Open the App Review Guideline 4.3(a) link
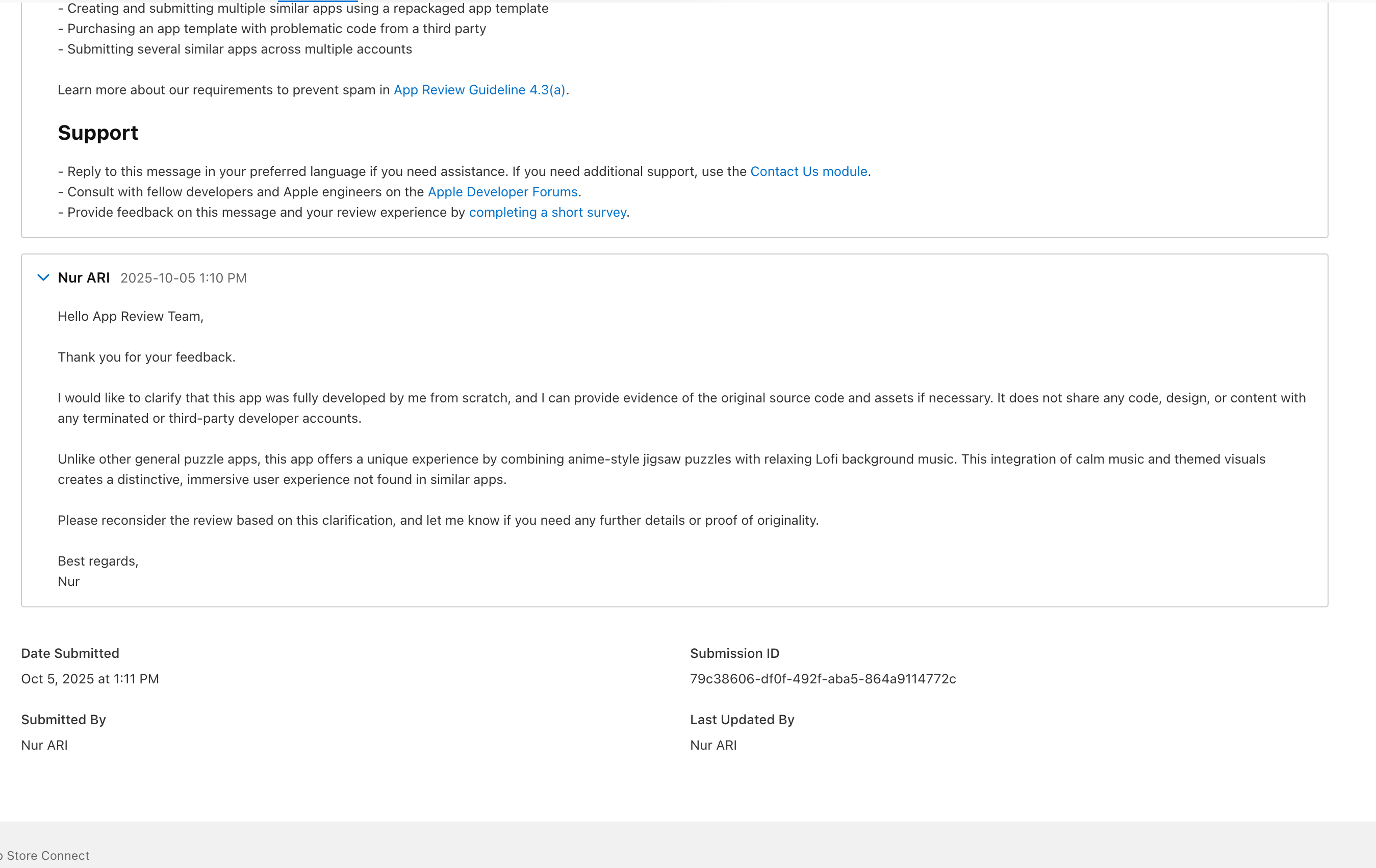Screen dimensions: 1376x868 click(479, 90)
